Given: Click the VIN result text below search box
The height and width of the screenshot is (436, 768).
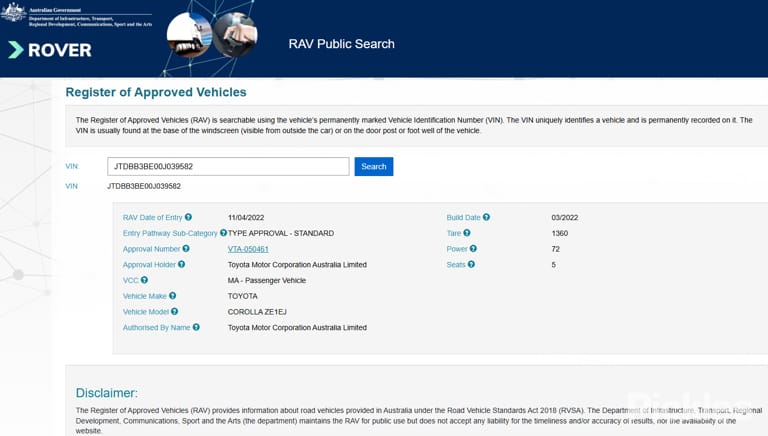Looking at the screenshot, I should tap(144, 186).
